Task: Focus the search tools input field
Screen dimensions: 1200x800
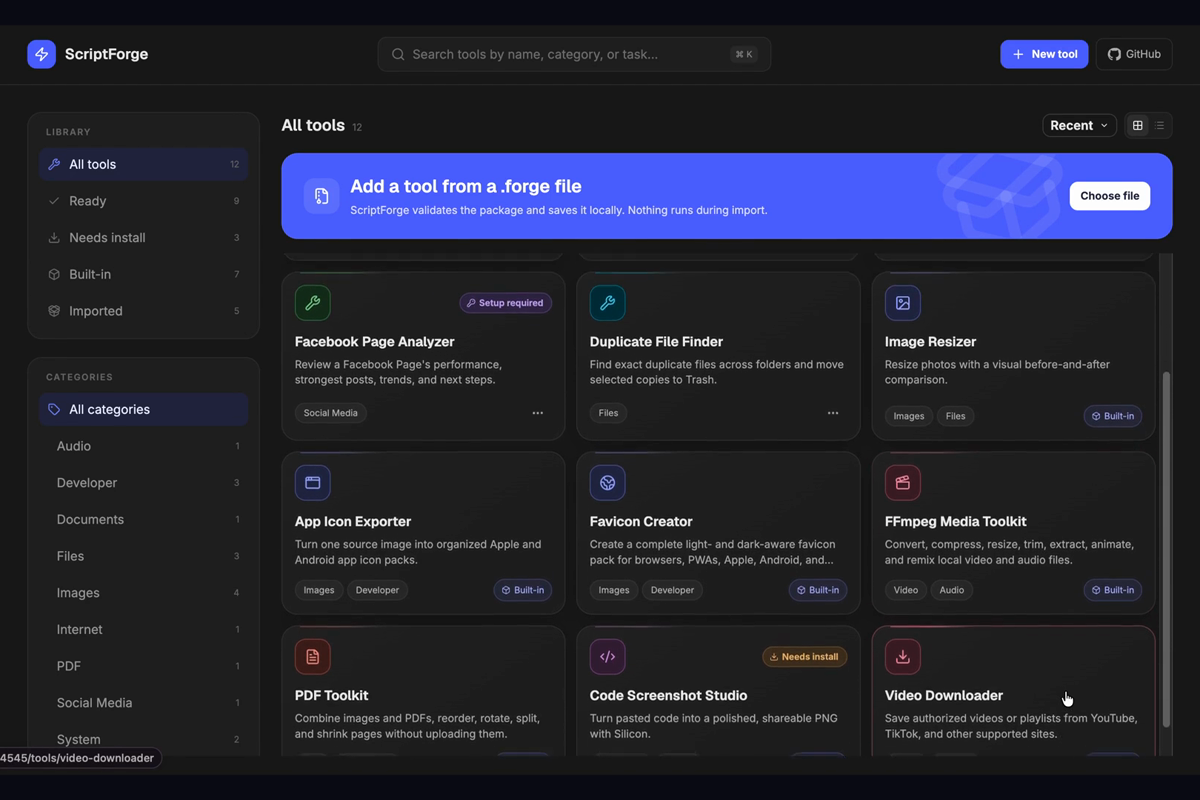Action: tap(574, 54)
